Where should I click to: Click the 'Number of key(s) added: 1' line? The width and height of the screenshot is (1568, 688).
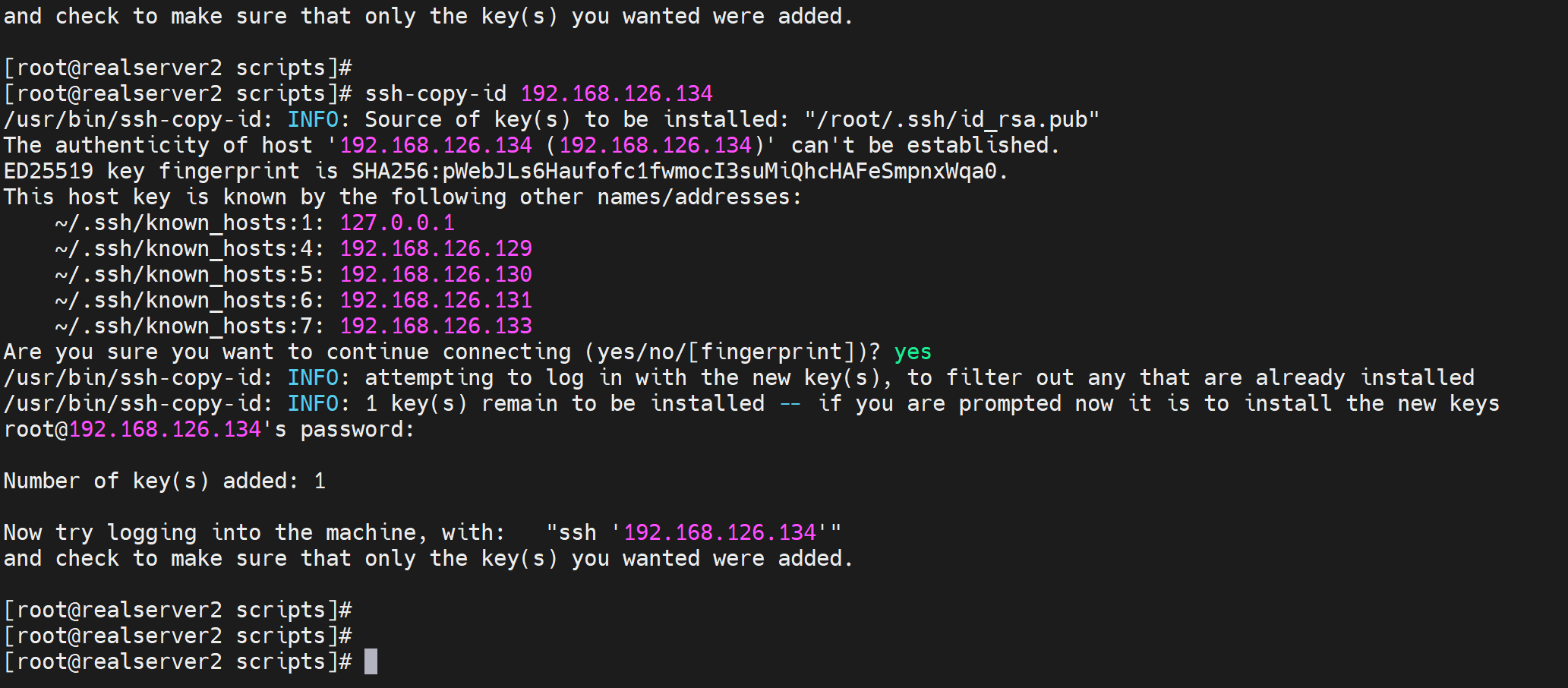point(165,481)
